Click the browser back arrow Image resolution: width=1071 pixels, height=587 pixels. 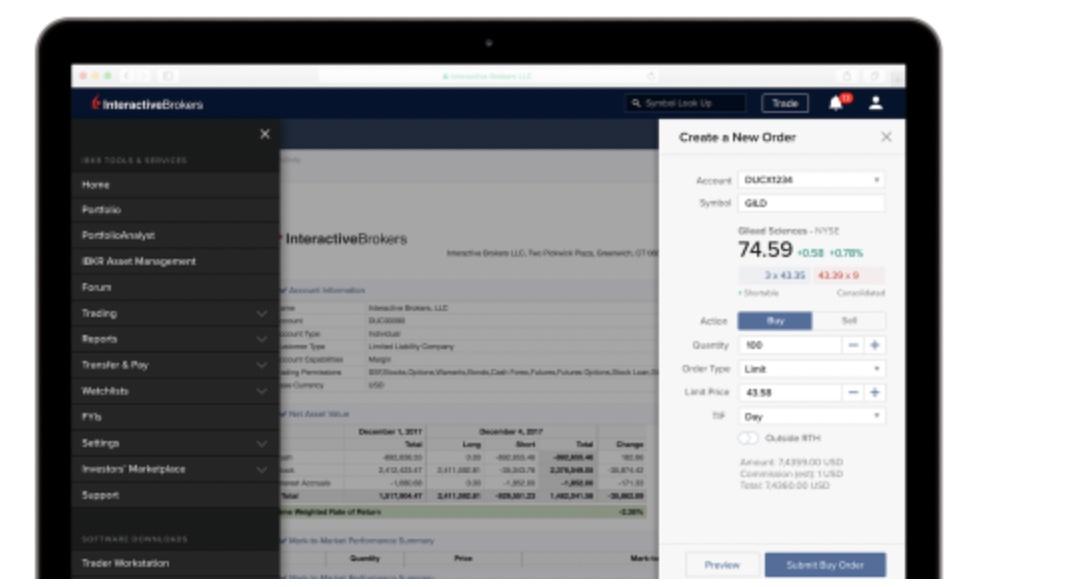click(126, 76)
